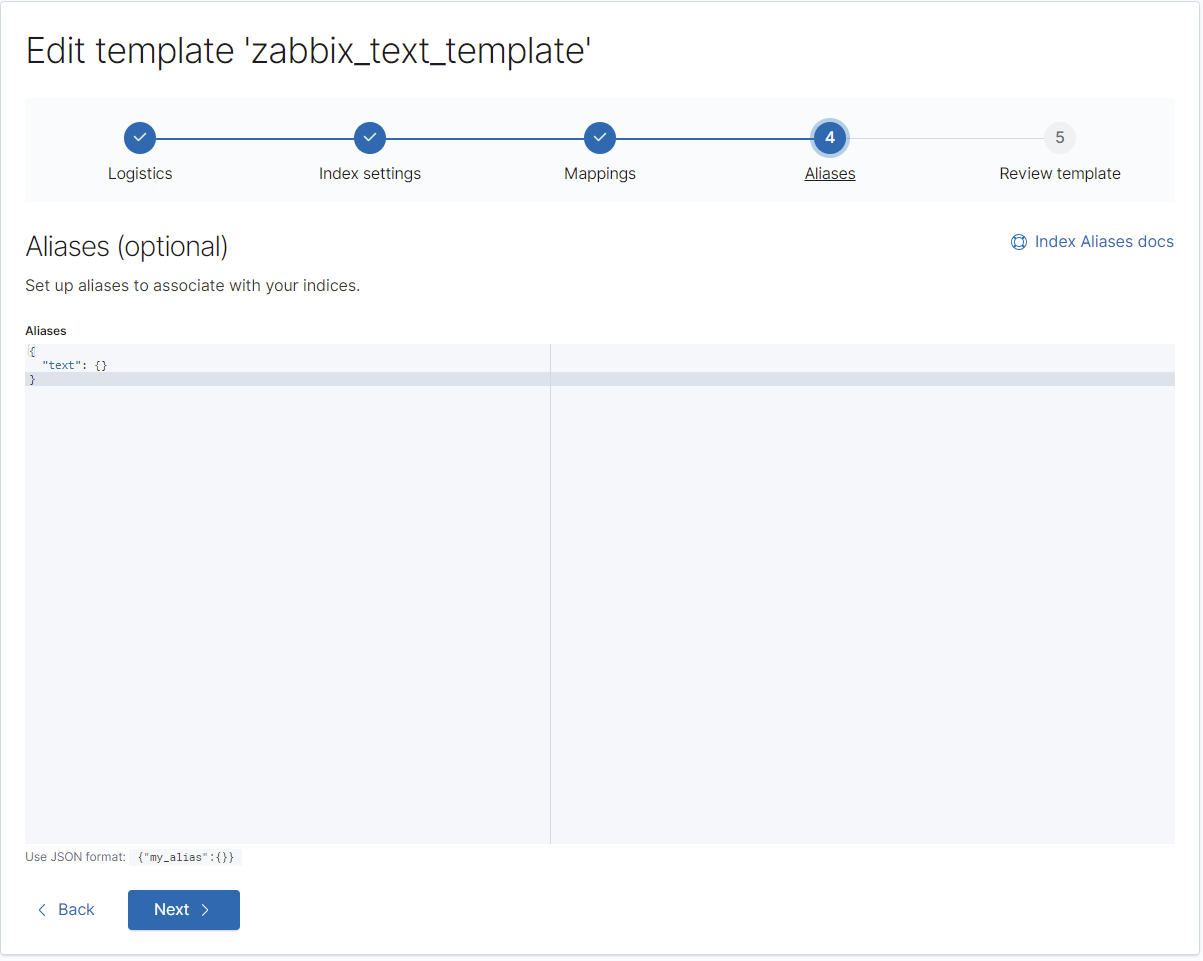Click the {"my_alias":{}} example code snippet
Viewport: 1203px width, 961px height.
186,858
